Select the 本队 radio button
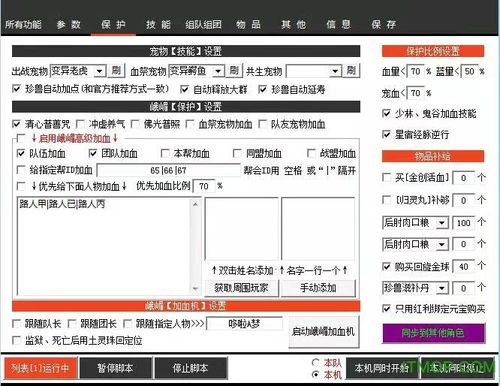 315,362
